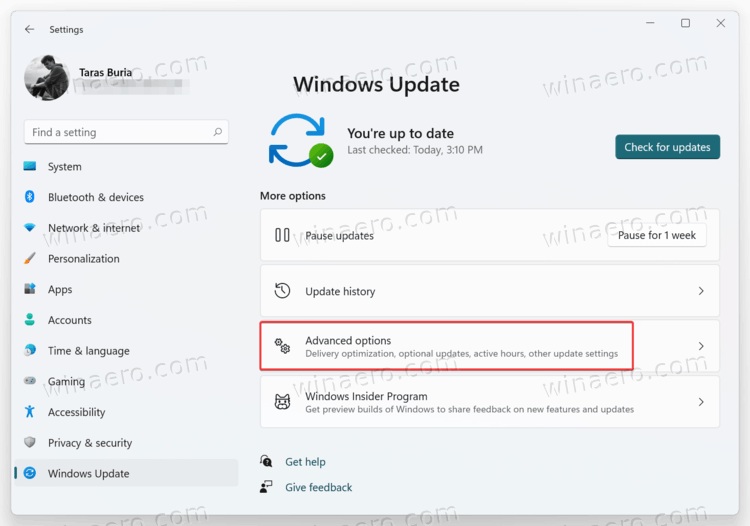750x526 pixels.
Task: Select the Accessibility label
Action: click(x=77, y=412)
